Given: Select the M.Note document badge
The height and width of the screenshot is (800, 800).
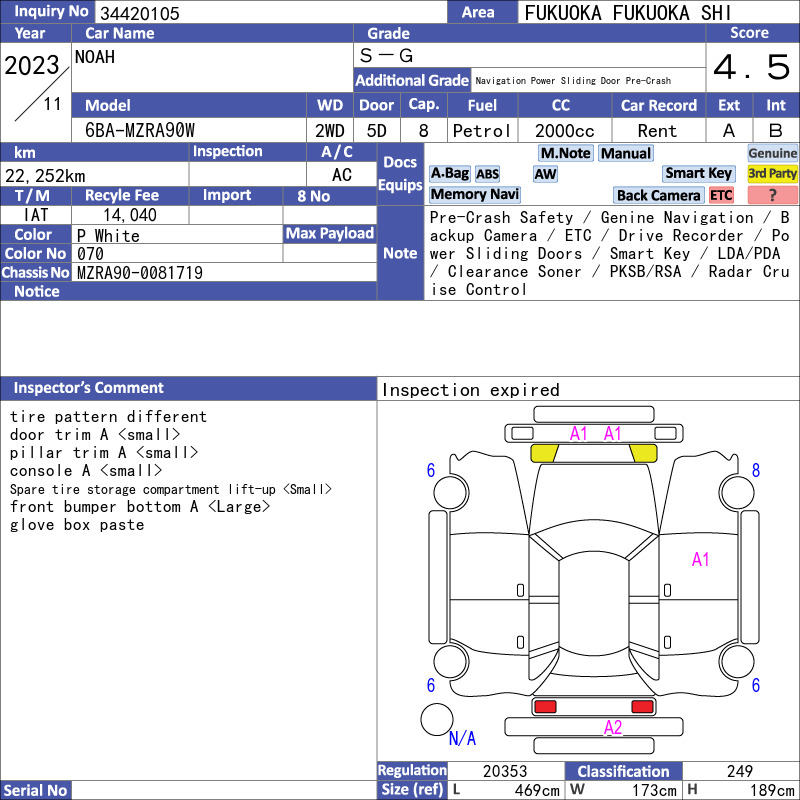Looking at the screenshot, I should 565,153.
